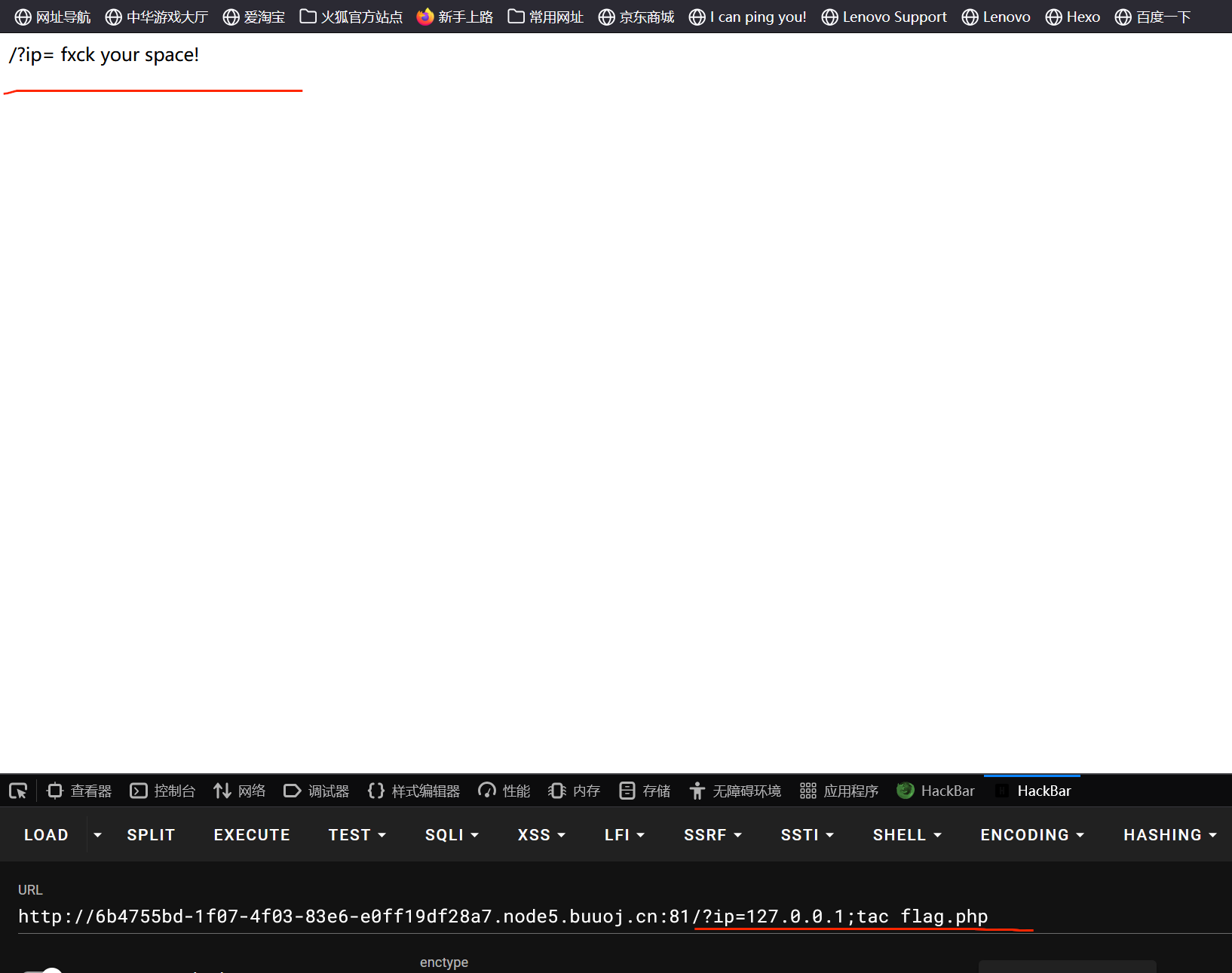Click the EXECUTE button in HackBar
Screen dimensions: 1232x973
pos(252,835)
